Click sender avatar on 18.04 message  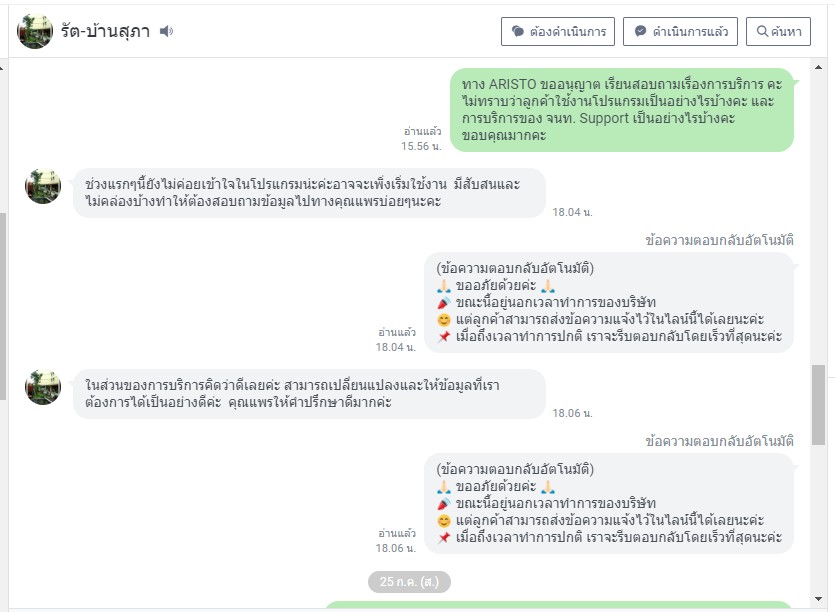click(43, 186)
